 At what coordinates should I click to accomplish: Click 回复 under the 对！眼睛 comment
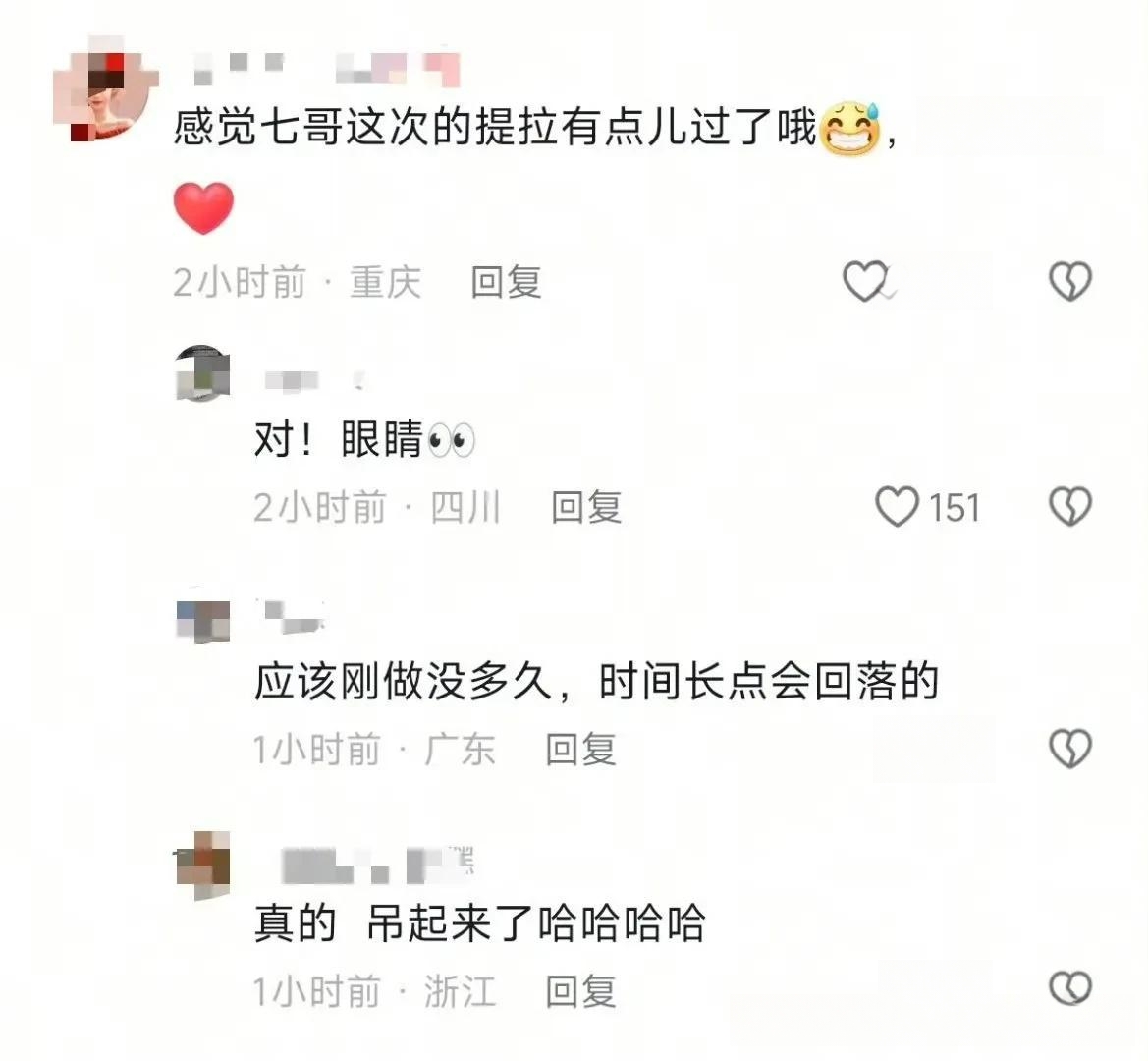click(586, 508)
